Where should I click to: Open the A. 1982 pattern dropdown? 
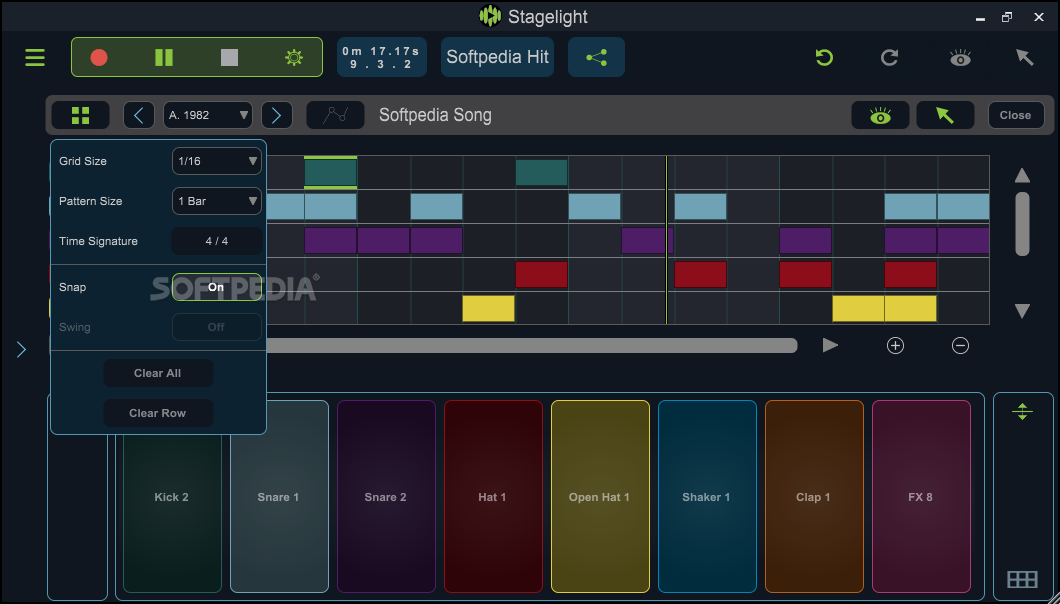(x=208, y=115)
